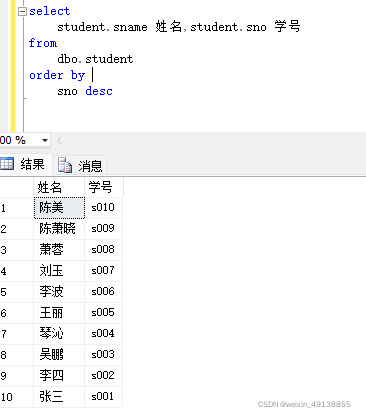366x417 pixels.
Task: Select the 姓名 column header
Action: click(59, 187)
